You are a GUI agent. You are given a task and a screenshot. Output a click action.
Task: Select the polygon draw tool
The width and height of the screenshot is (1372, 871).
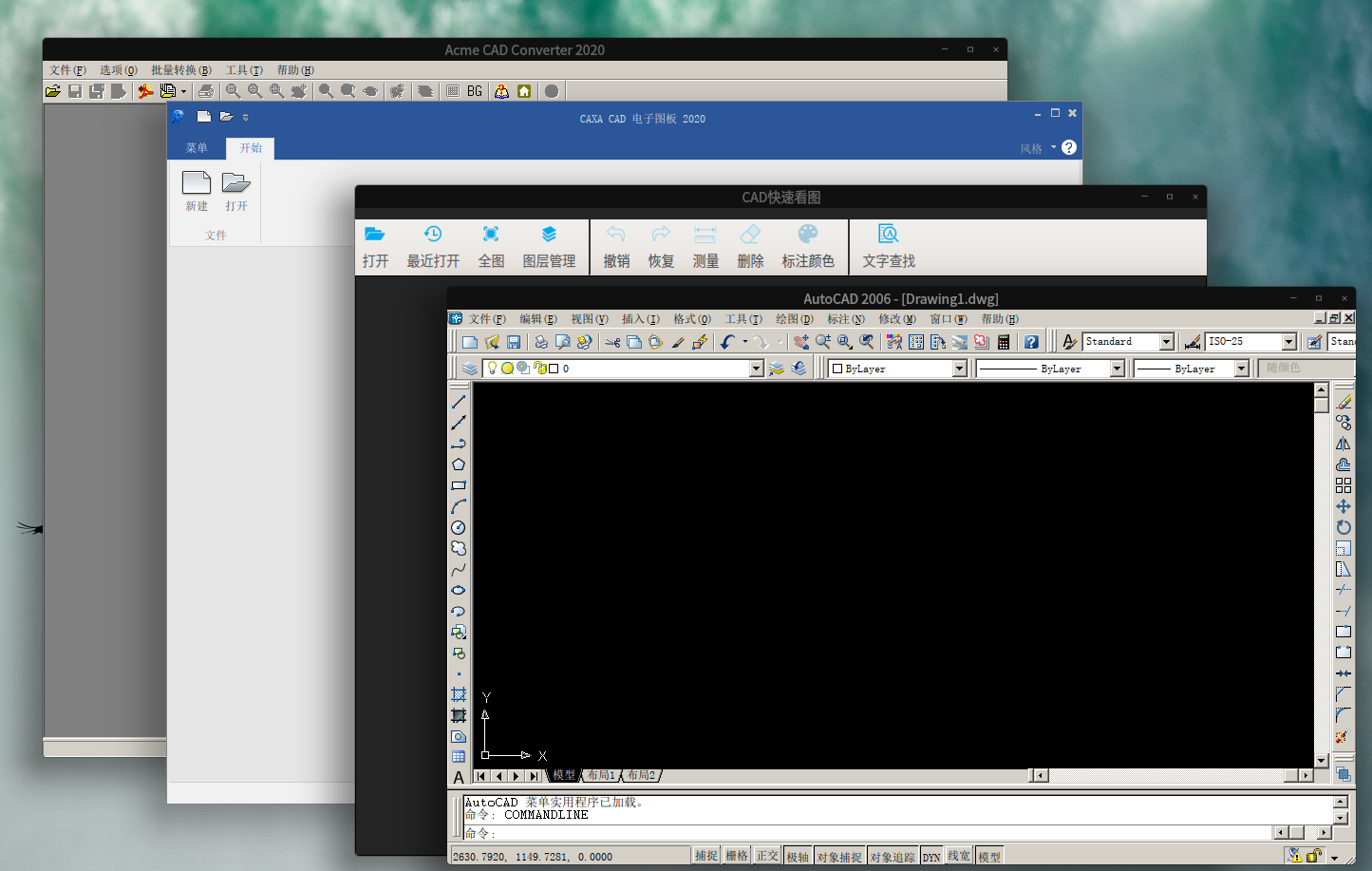point(459,464)
